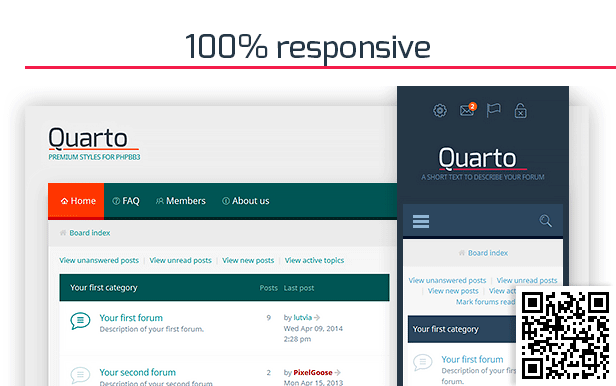Click desktop Your first category header

tap(224, 288)
